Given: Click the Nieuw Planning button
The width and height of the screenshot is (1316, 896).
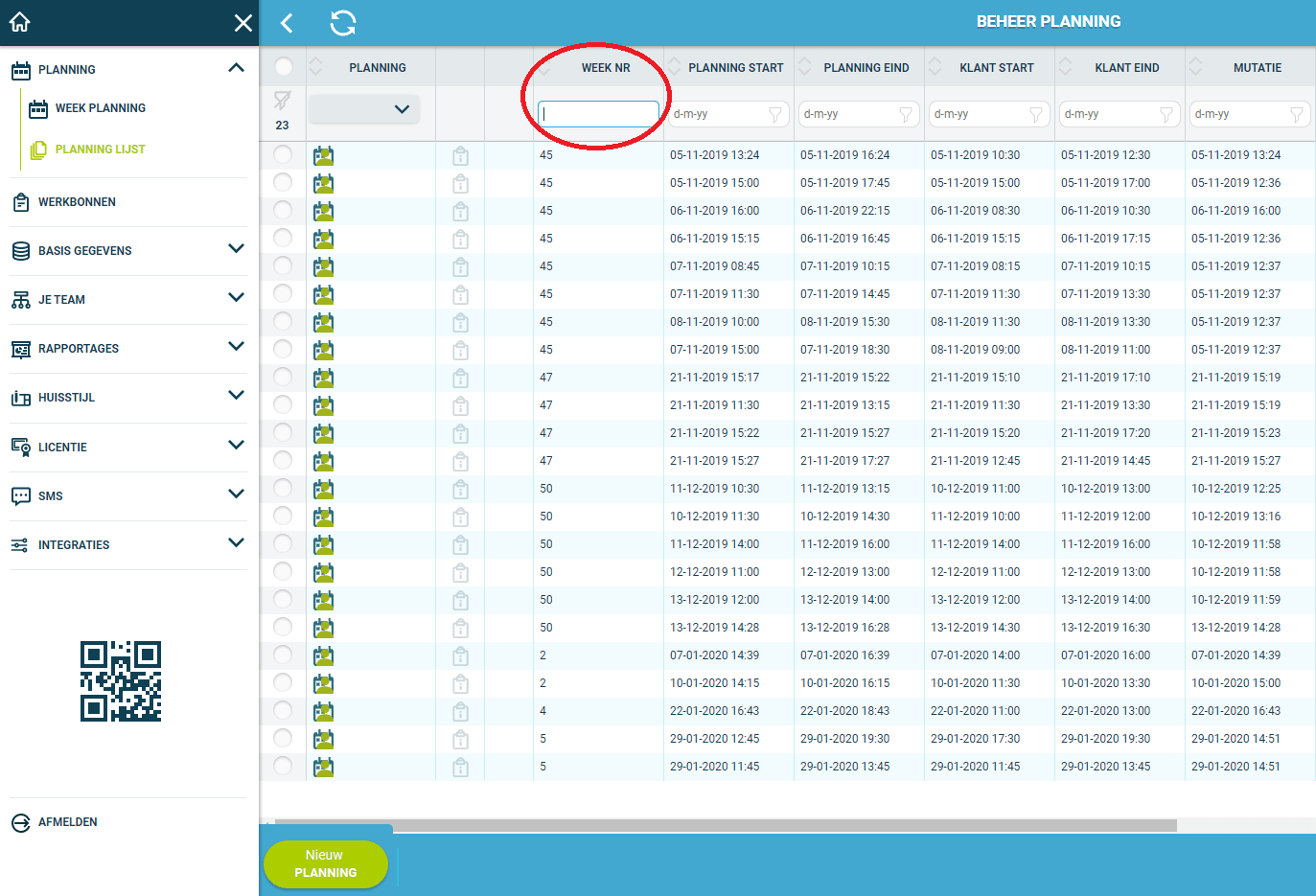Looking at the screenshot, I should click(x=326, y=864).
